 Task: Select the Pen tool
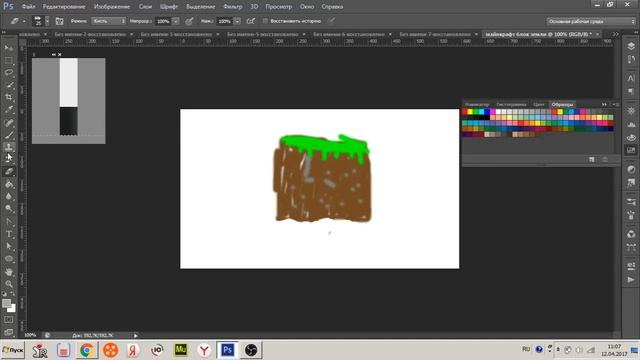pyautogui.click(x=9, y=222)
